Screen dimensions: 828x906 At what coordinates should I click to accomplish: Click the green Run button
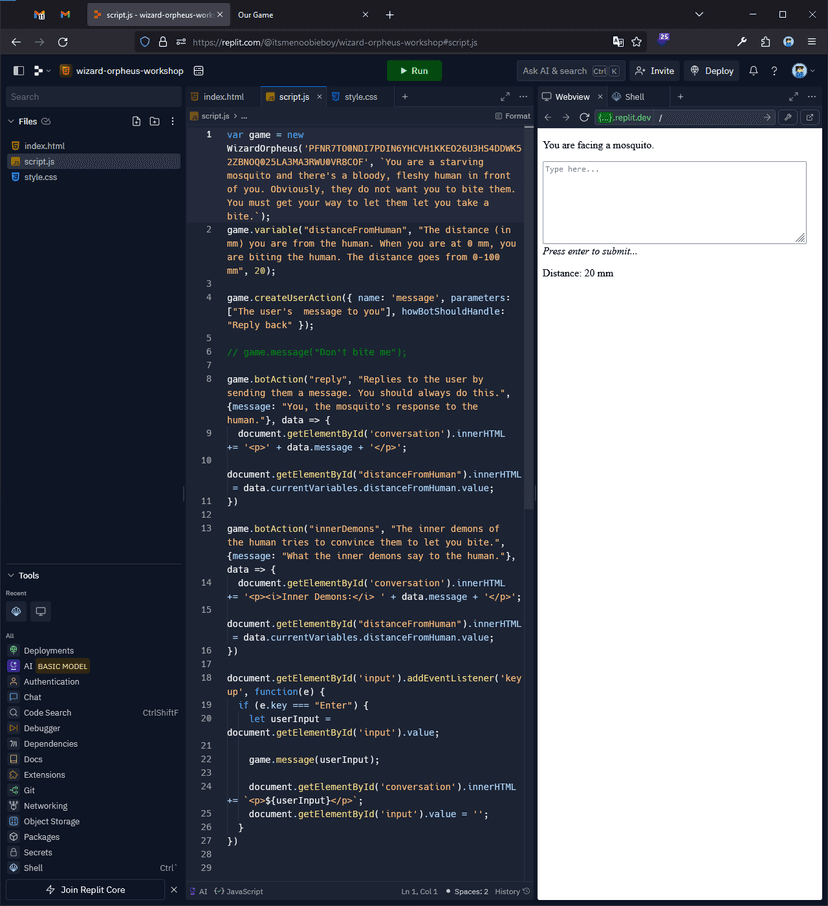click(x=414, y=71)
